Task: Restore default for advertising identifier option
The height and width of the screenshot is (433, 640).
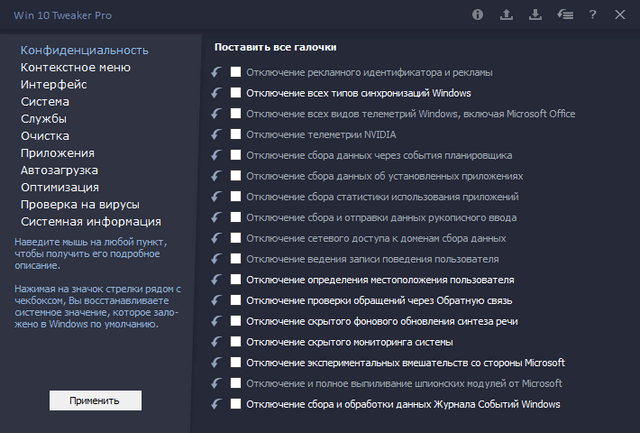Action: coord(217,72)
